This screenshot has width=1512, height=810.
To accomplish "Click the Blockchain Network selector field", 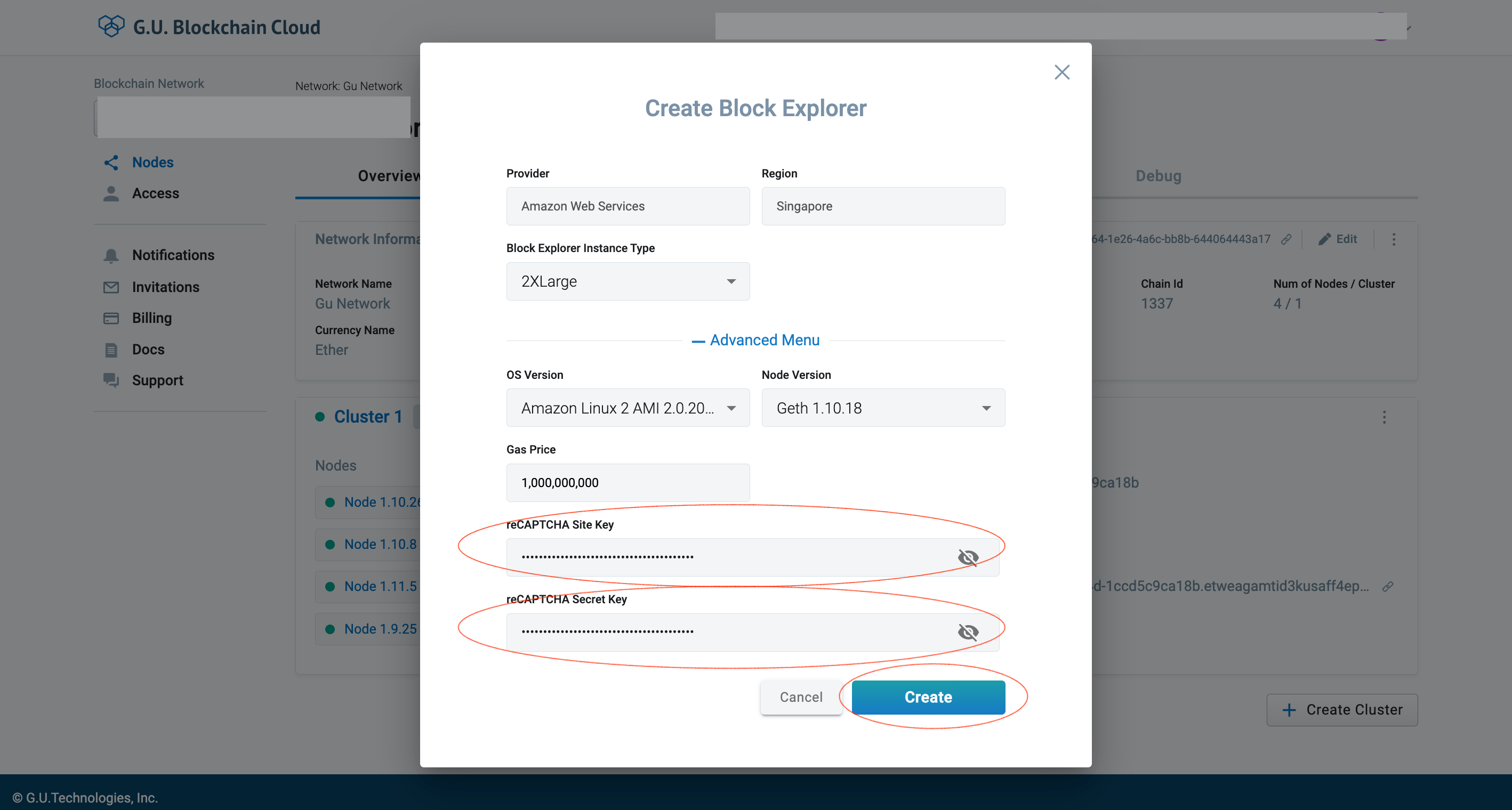I will pyautogui.click(x=252, y=117).
